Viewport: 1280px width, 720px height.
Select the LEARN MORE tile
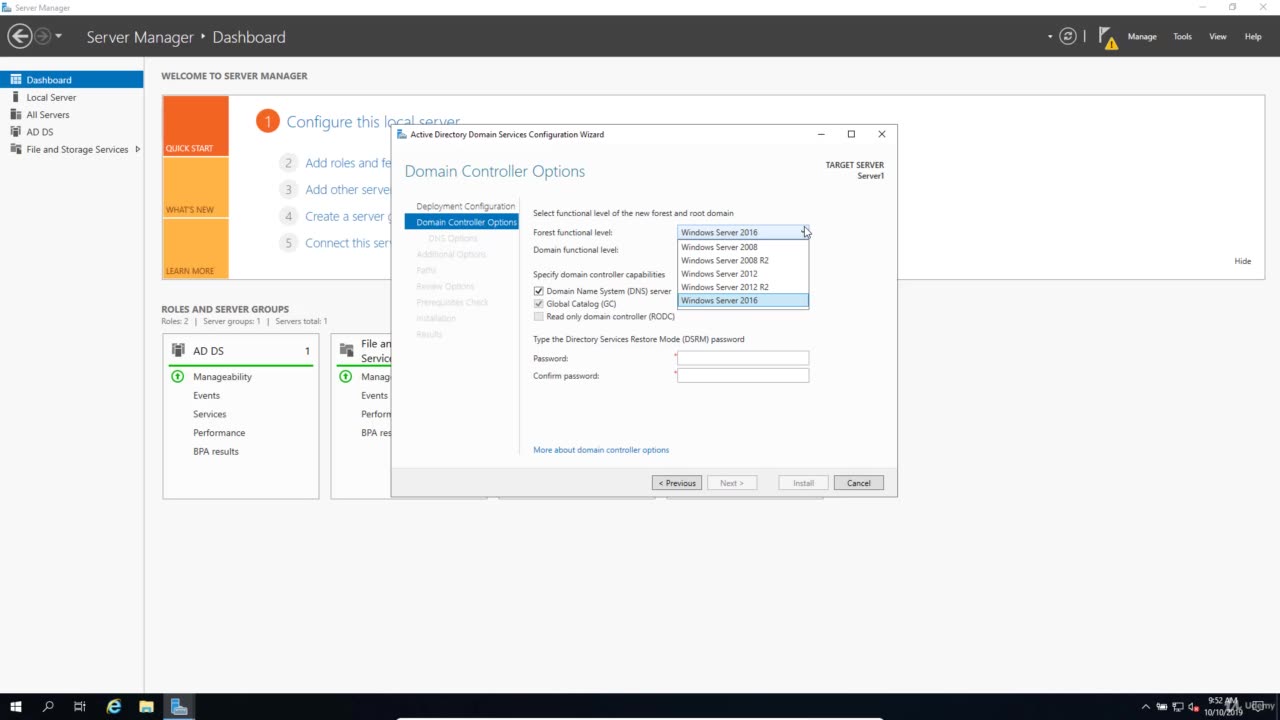tap(196, 248)
